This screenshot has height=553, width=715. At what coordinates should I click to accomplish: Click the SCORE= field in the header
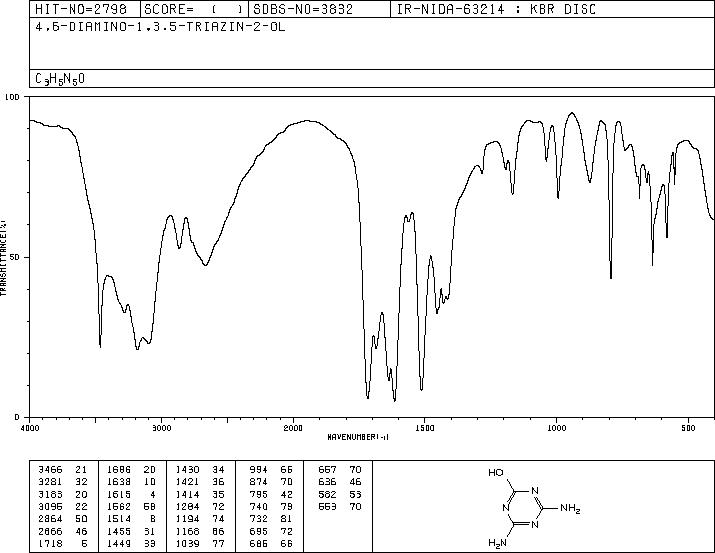click(194, 9)
